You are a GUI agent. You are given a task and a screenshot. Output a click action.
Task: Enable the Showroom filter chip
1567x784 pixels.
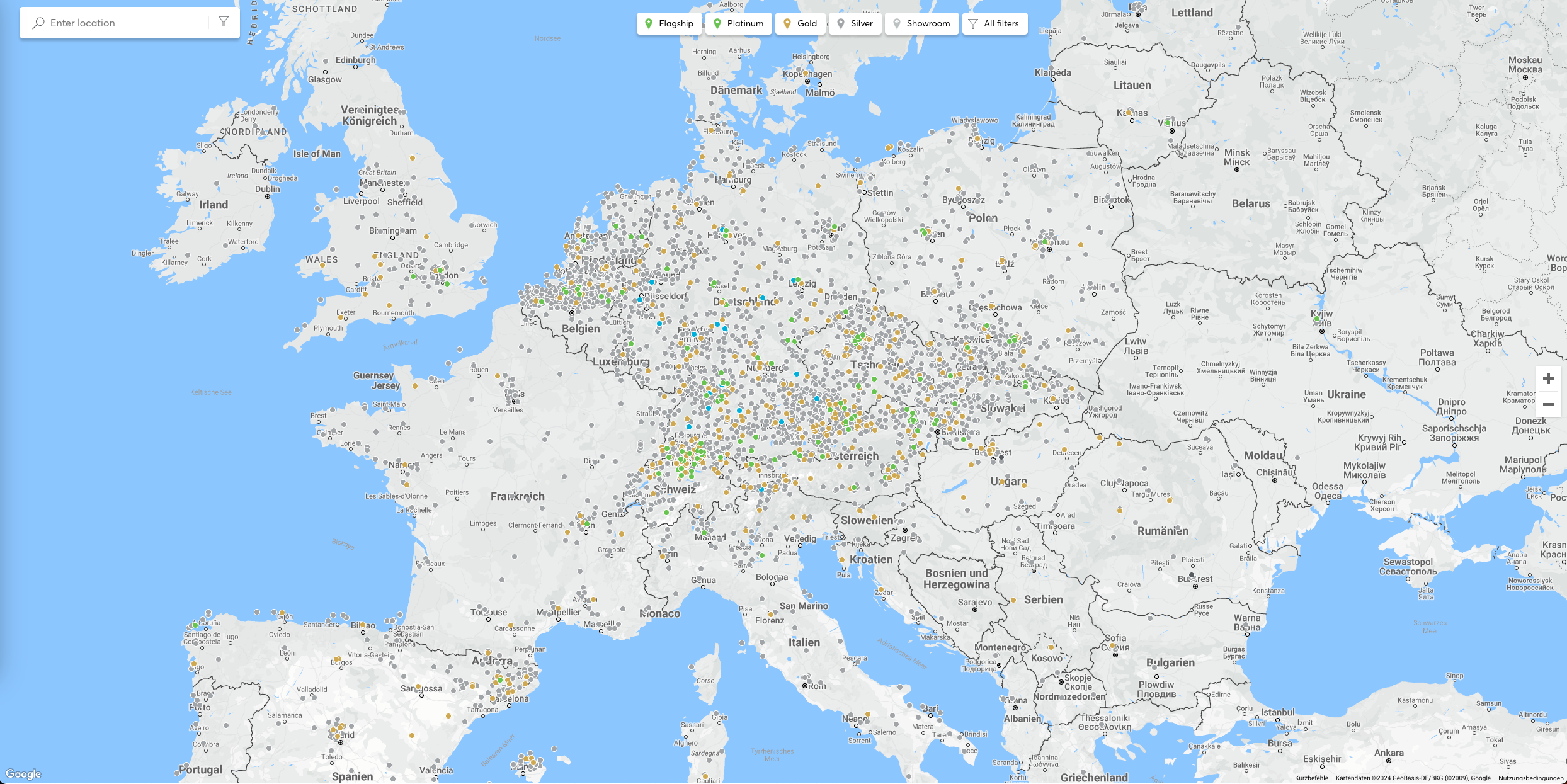click(x=921, y=24)
